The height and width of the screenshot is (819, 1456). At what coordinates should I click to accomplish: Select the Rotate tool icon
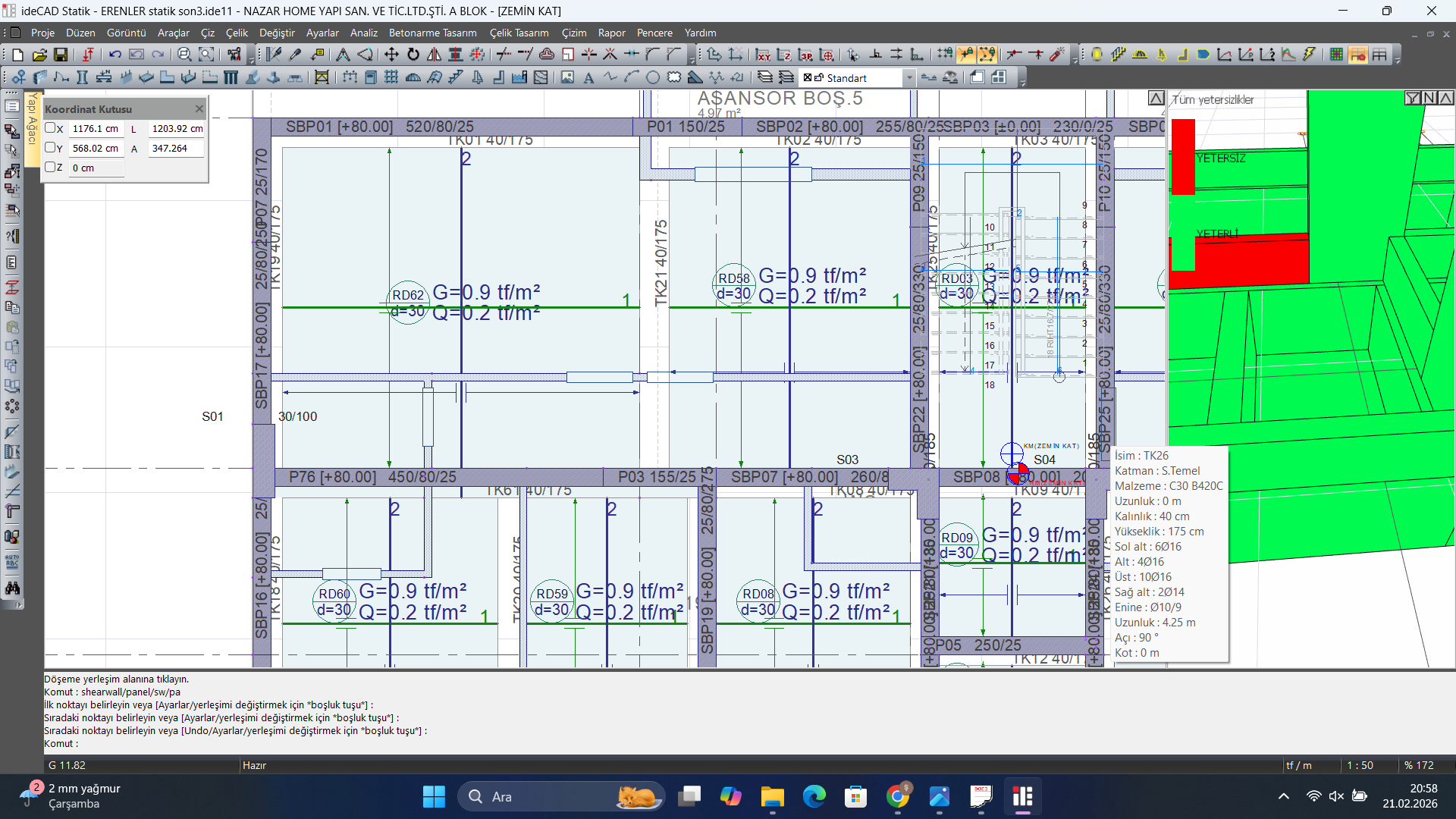tap(413, 55)
